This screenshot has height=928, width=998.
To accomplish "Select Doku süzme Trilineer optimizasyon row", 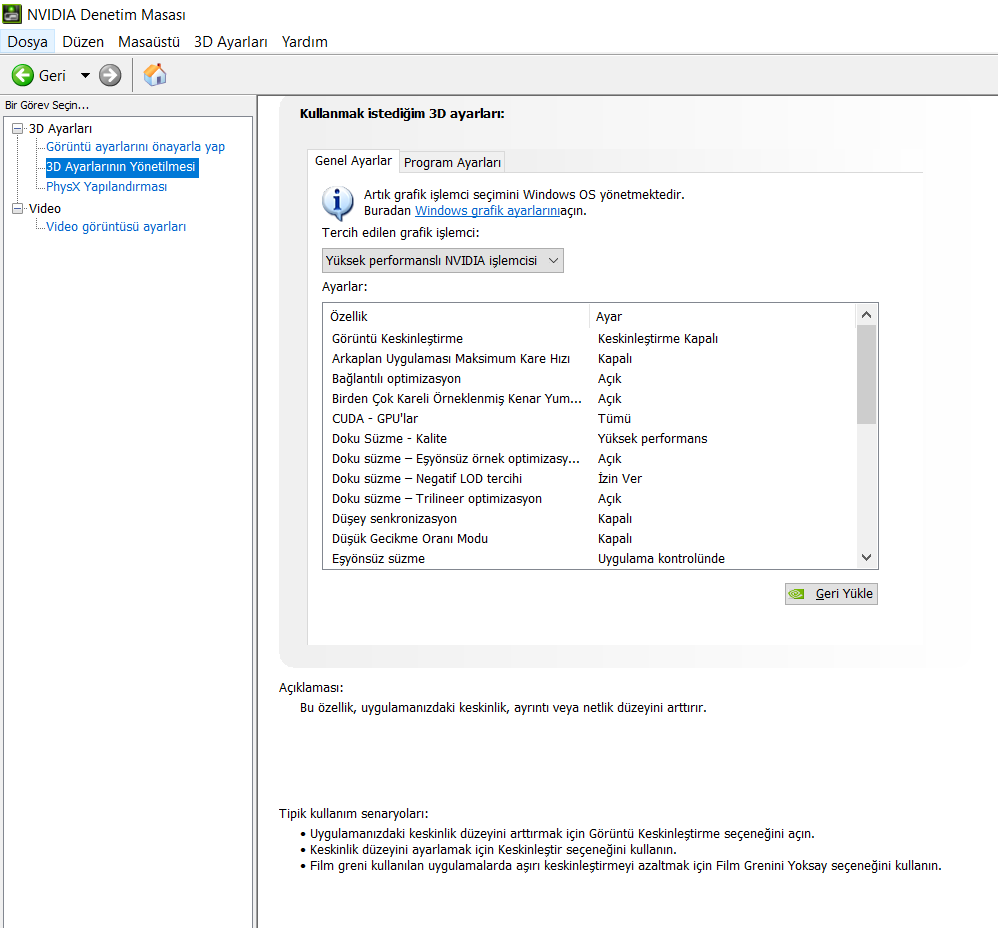I will 589,498.
